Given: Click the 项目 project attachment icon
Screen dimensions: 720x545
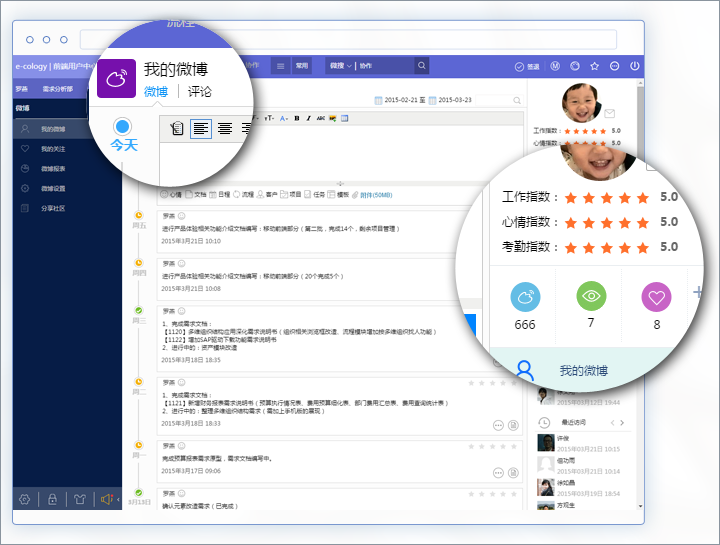Looking at the screenshot, I should (x=291, y=195).
